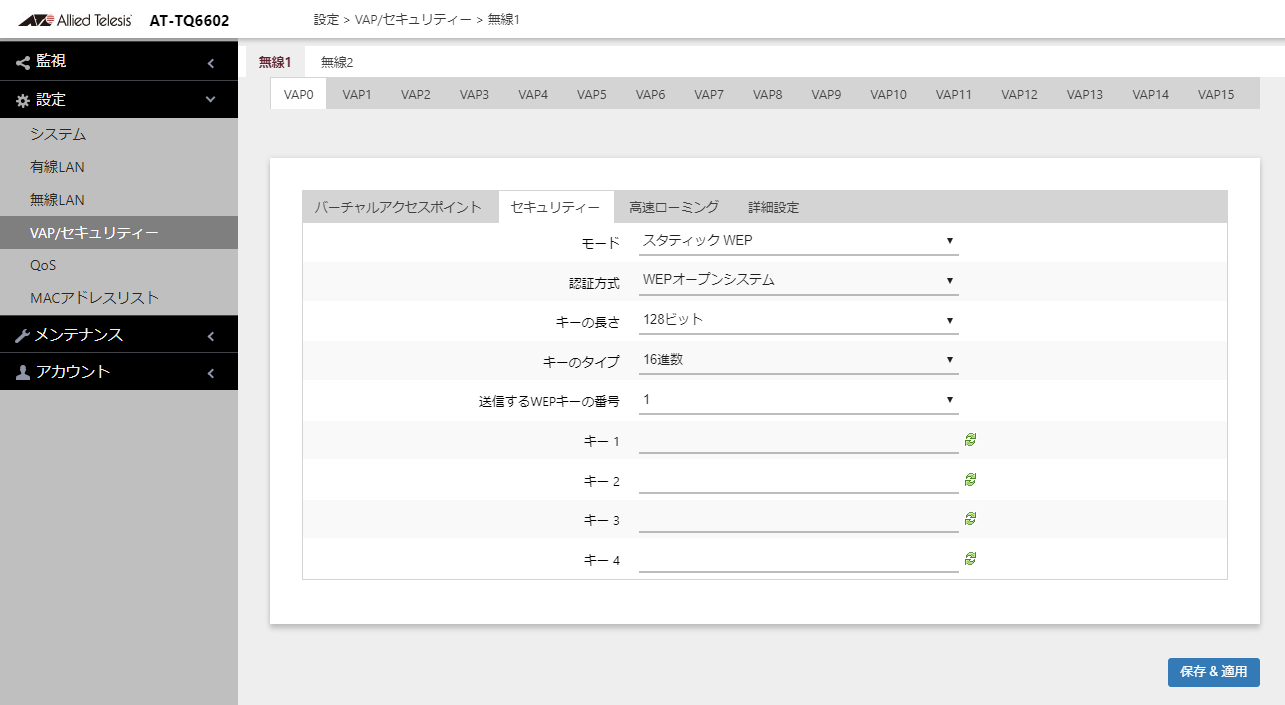The width and height of the screenshot is (1285, 705).
Task: Open the キーの長さ dropdown
Action: pyautogui.click(x=798, y=321)
